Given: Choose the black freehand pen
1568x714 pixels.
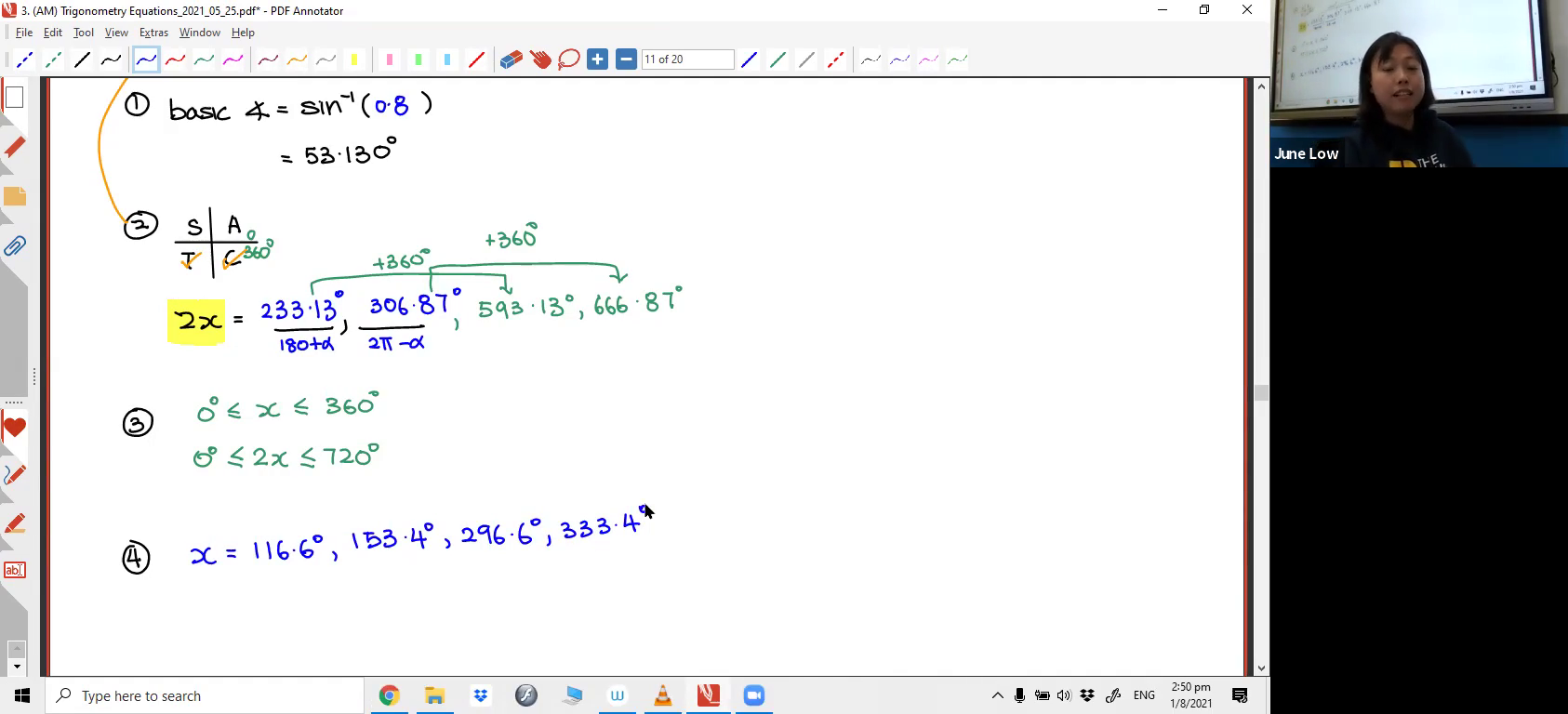Looking at the screenshot, I should pyautogui.click(x=111, y=59).
